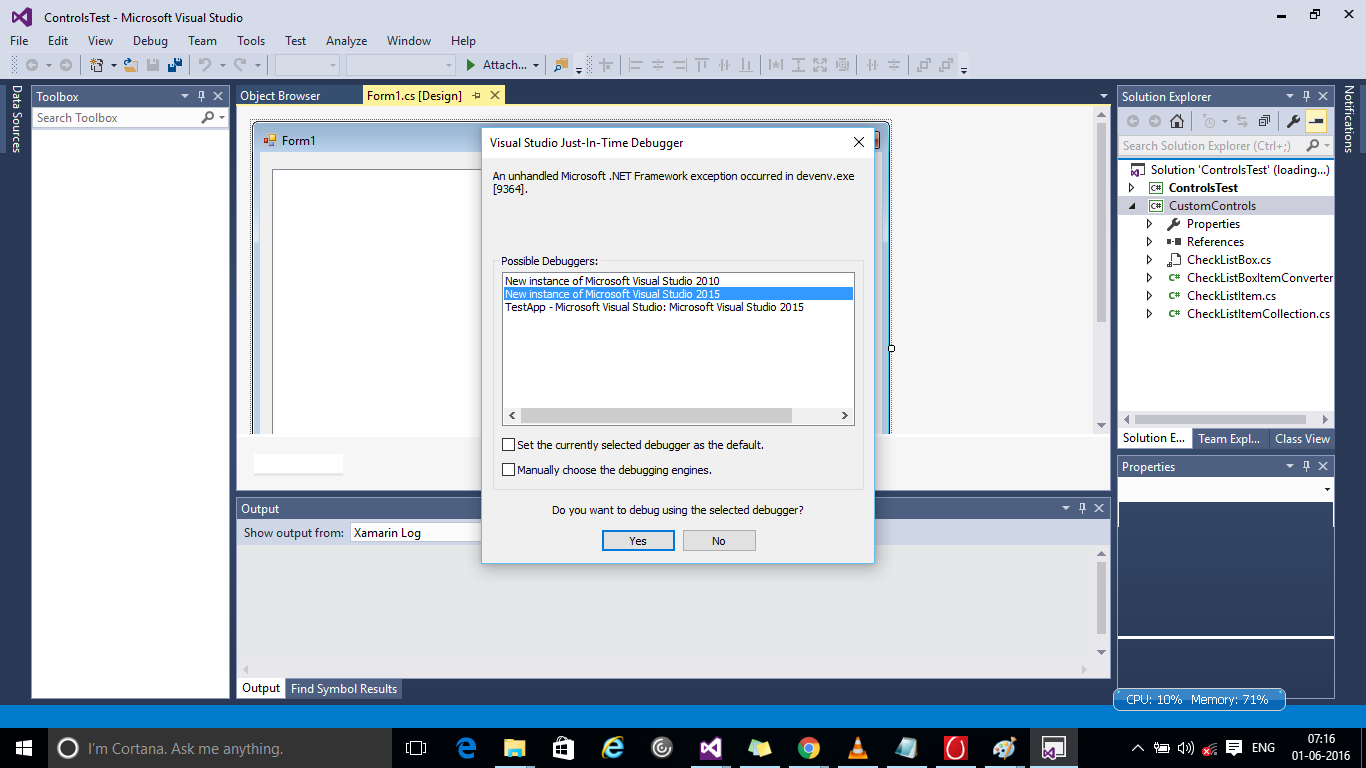Switch to the Class View tab
1366x768 pixels.
tap(1302, 438)
